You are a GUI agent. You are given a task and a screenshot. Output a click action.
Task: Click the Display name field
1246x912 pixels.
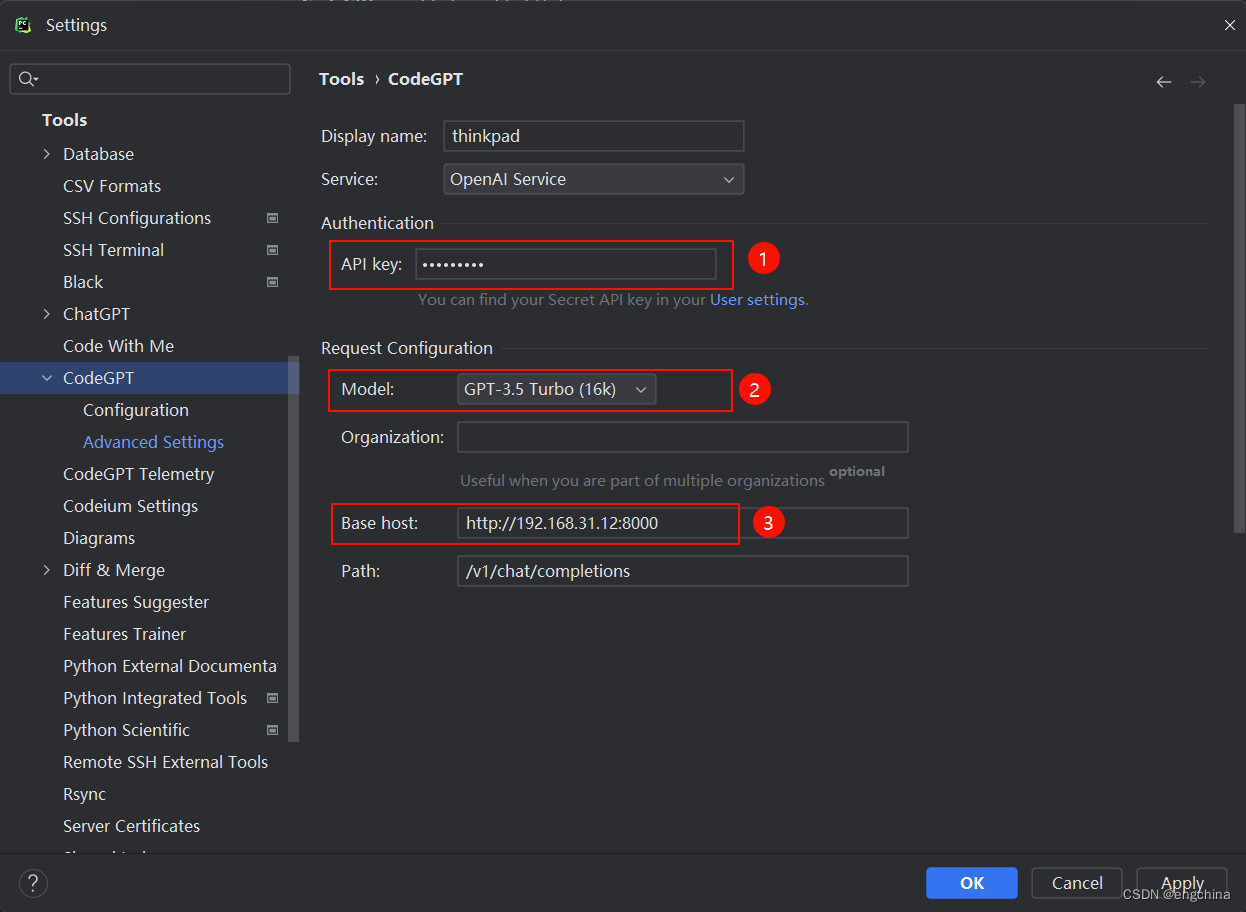(x=594, y=136)
